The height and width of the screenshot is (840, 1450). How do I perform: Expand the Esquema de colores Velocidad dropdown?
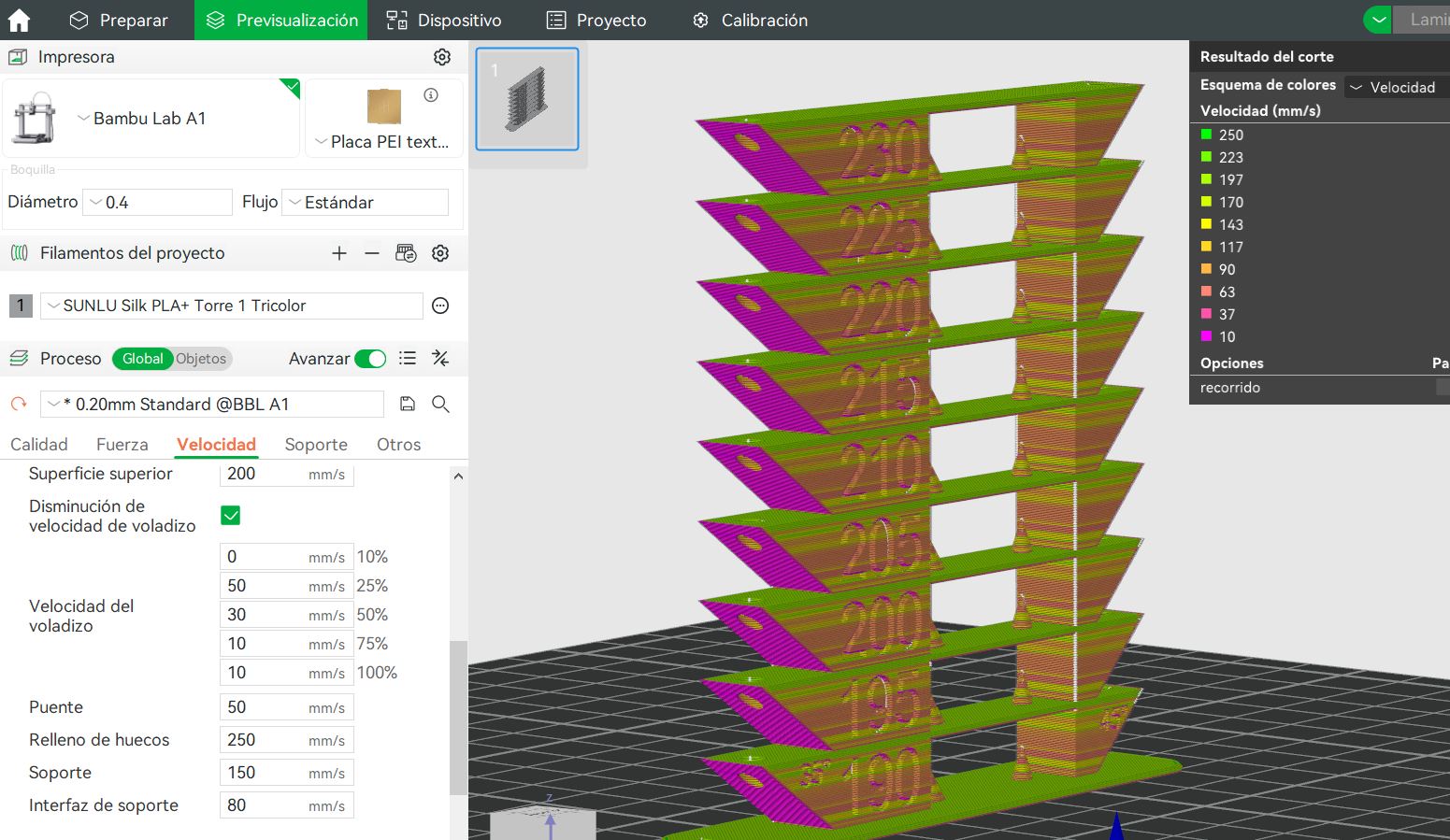1397,87
